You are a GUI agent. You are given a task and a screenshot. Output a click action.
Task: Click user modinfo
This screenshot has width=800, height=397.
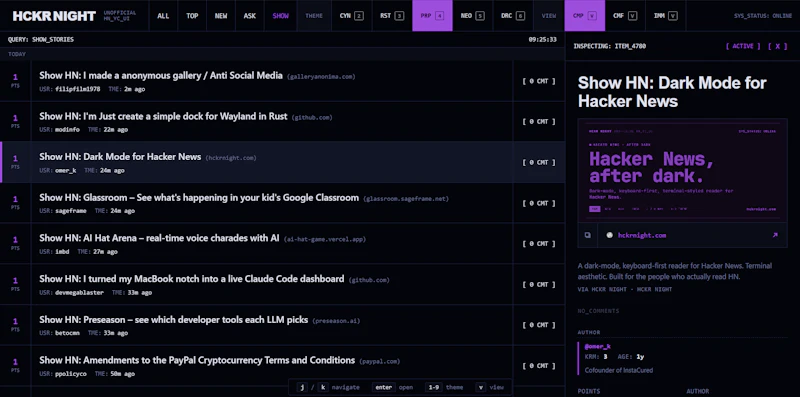(x=67, y=130)
